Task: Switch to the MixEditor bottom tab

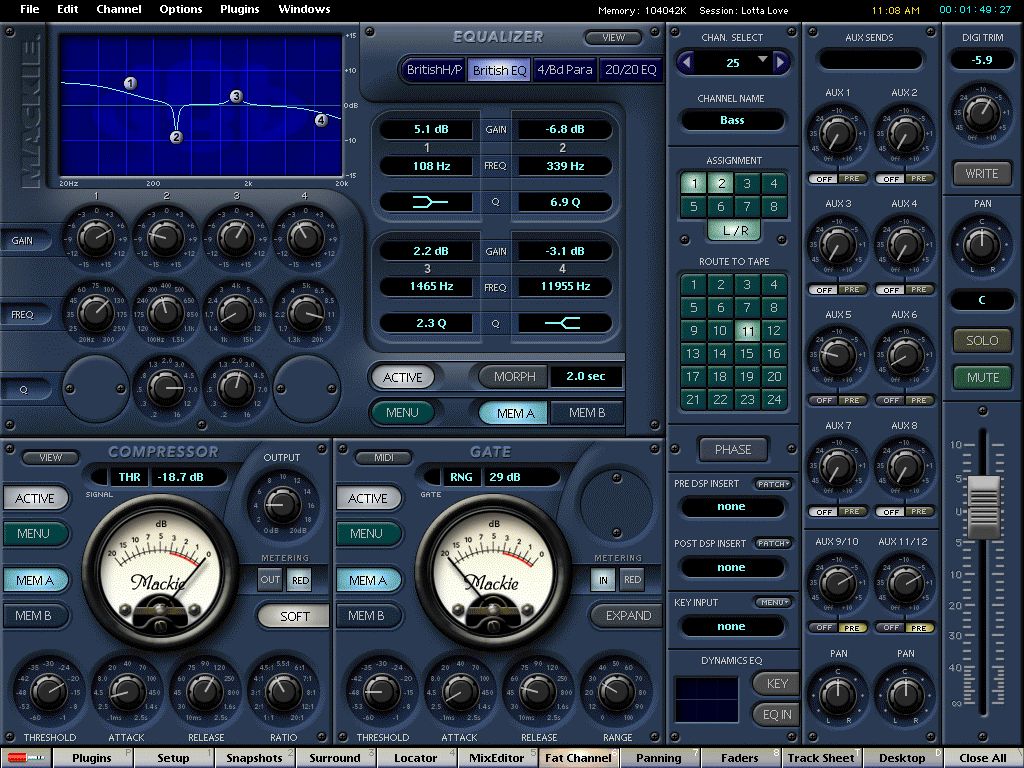Action: pos(496,758)
